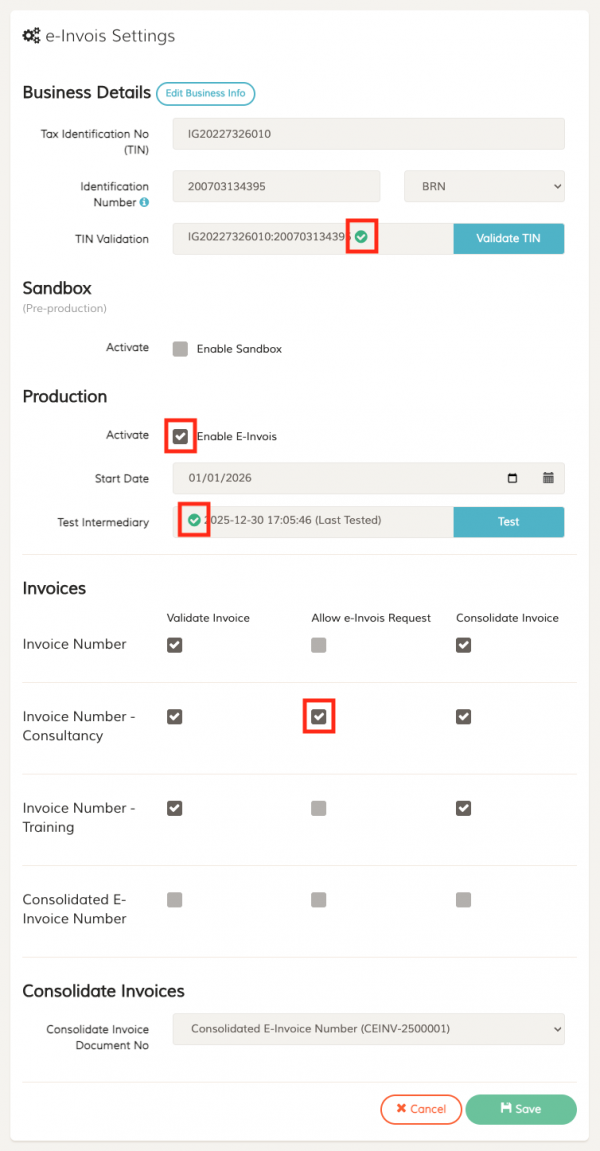Click the Identification Number info icon

click(x=144, y=203)
